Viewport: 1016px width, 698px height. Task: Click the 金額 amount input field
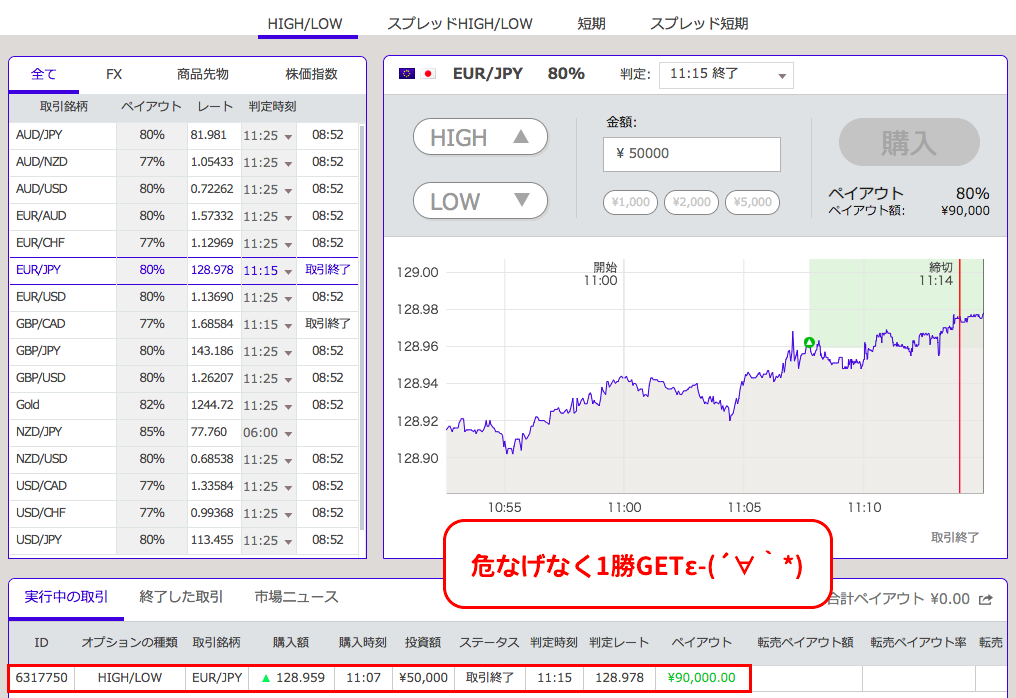click(691, 154)
